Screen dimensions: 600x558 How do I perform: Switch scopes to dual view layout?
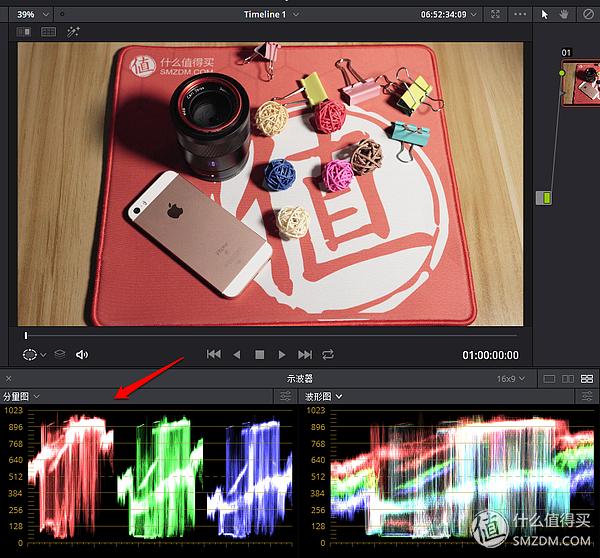point(568,379)
